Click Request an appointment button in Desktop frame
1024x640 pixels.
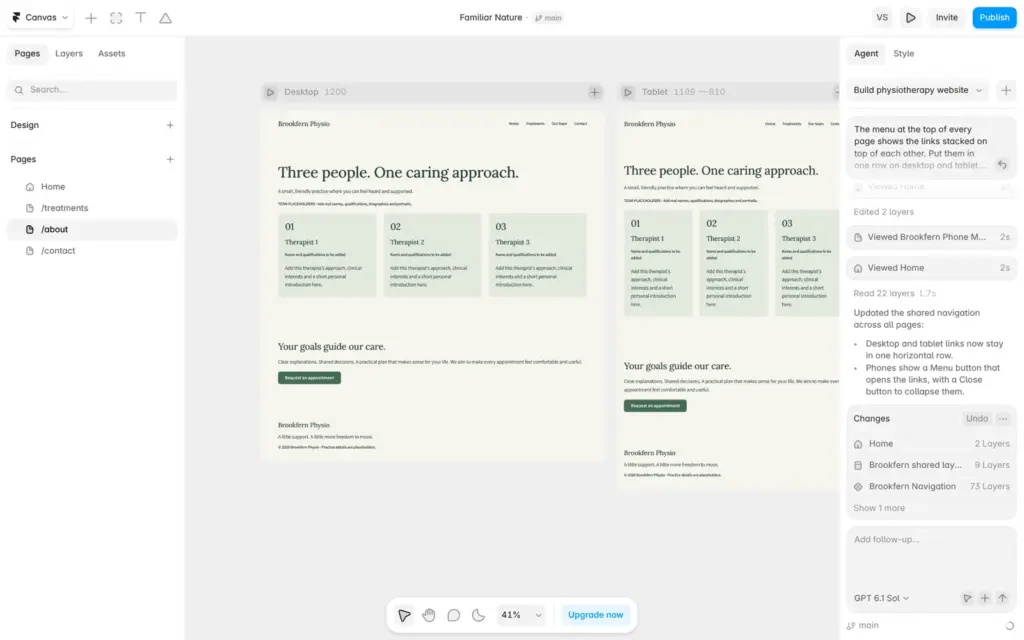pos(310,378)
